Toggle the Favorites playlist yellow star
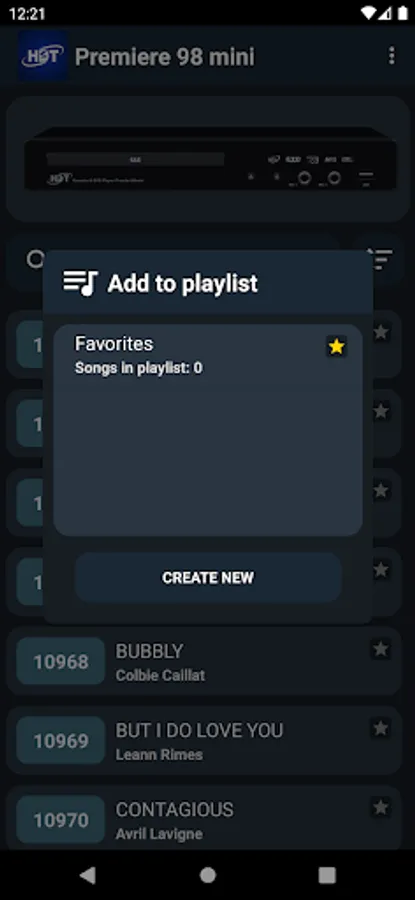This screenshot has height=900, width=415. [336, 346]
